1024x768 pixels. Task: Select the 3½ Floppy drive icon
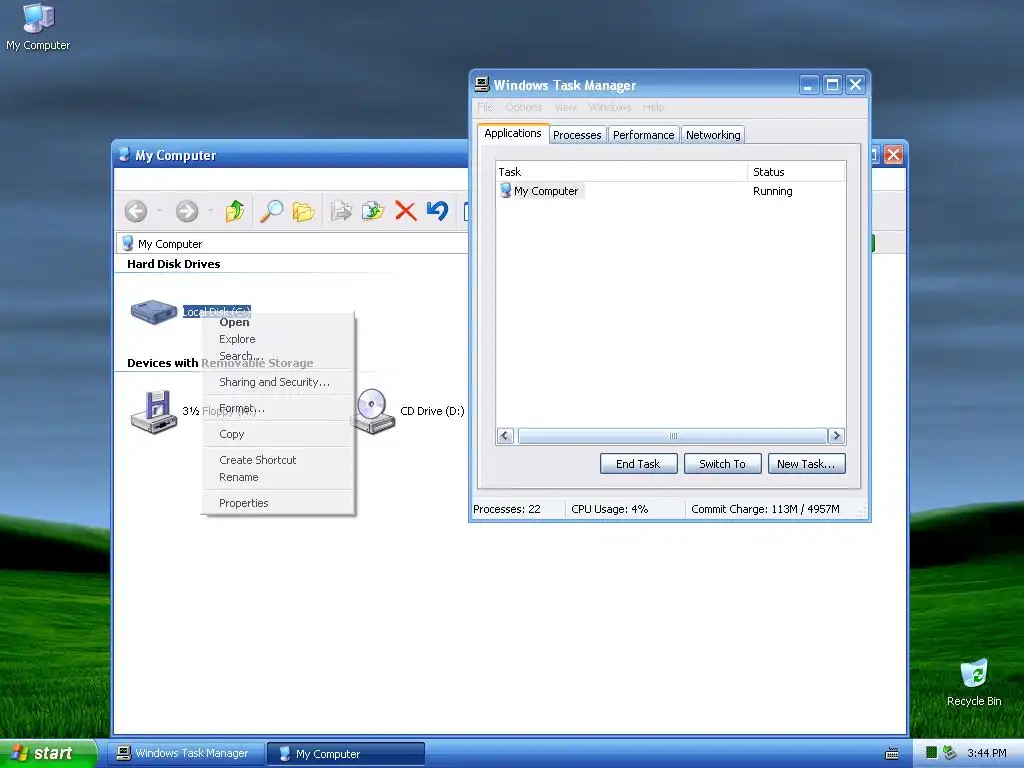pos(154,411)
